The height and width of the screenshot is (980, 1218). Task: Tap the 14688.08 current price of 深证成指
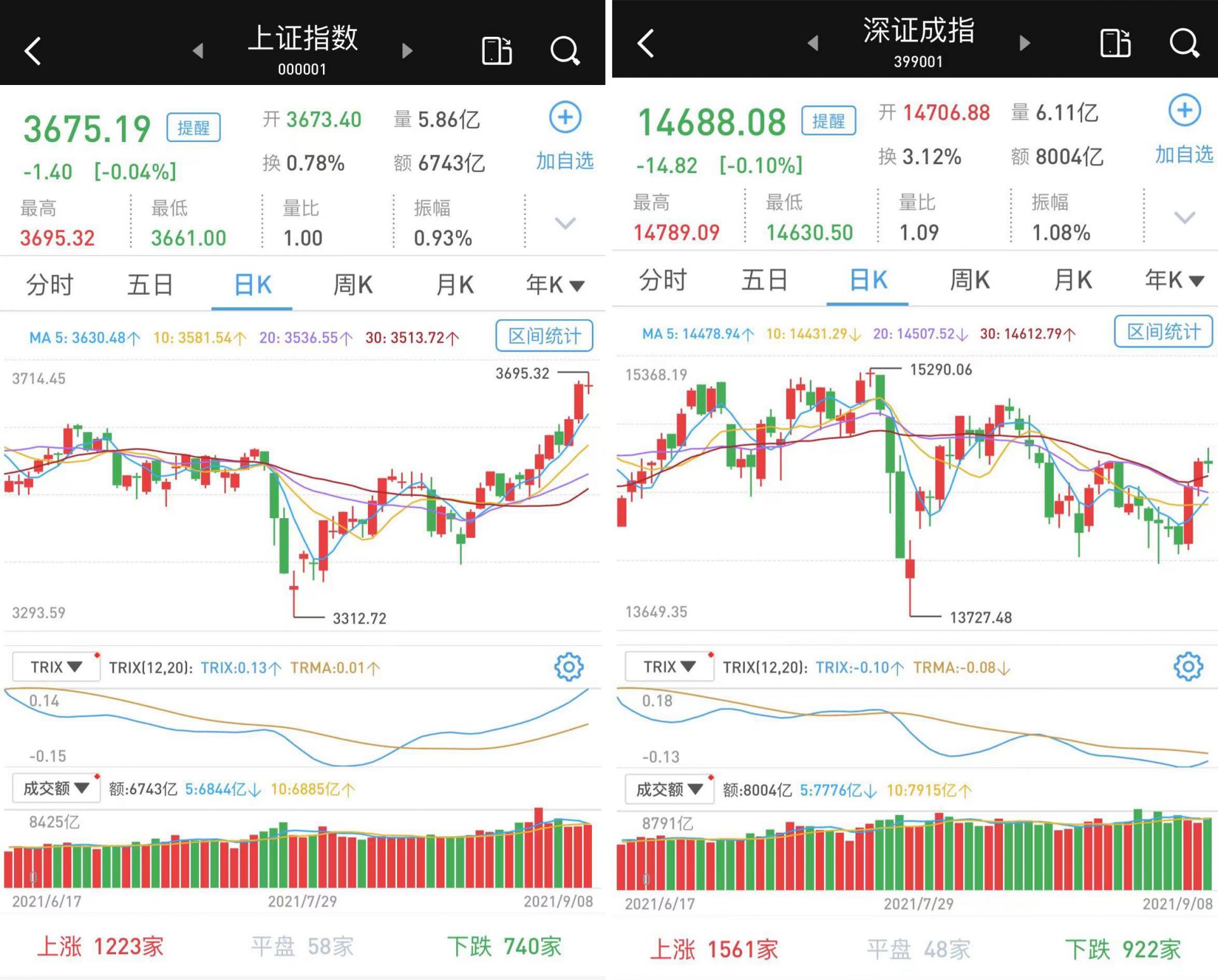tap(712, 122)
